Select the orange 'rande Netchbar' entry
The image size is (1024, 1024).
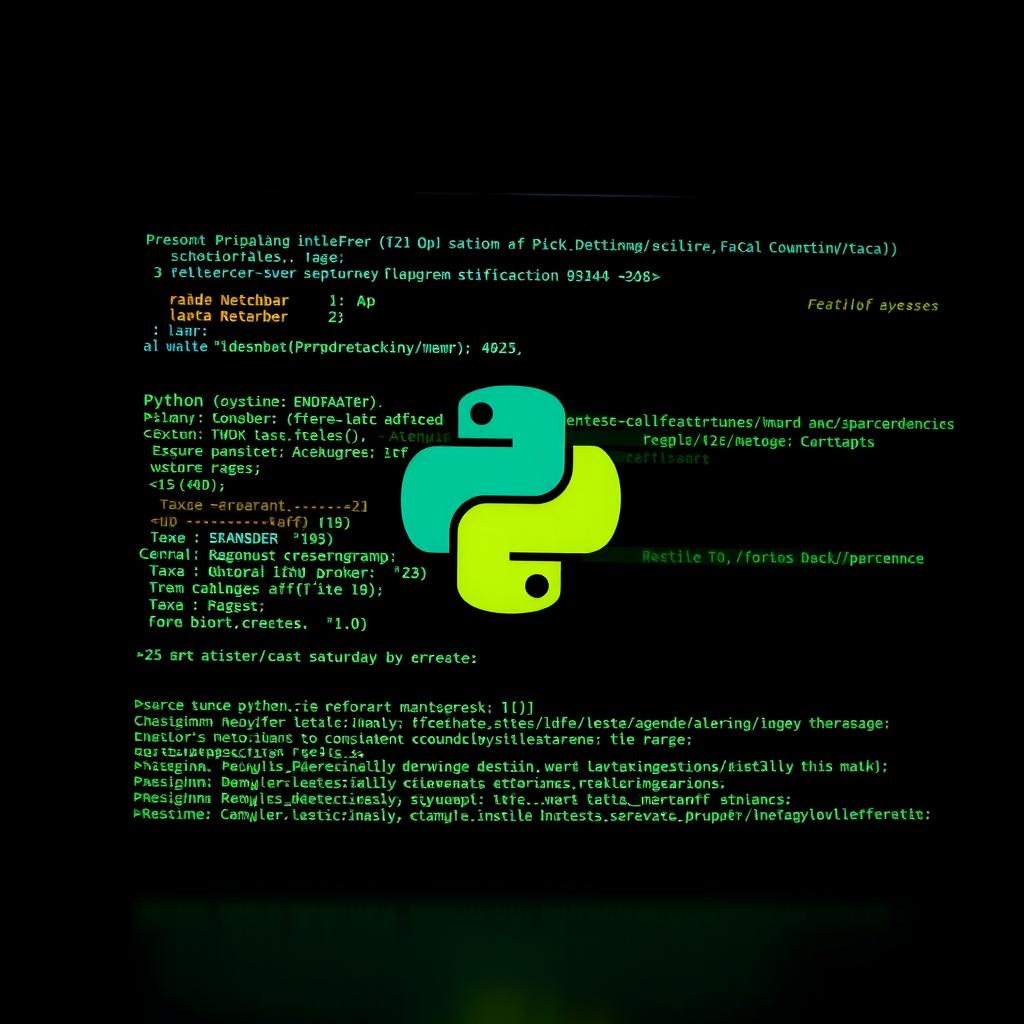pyautogui.click(x=229, y=300)
